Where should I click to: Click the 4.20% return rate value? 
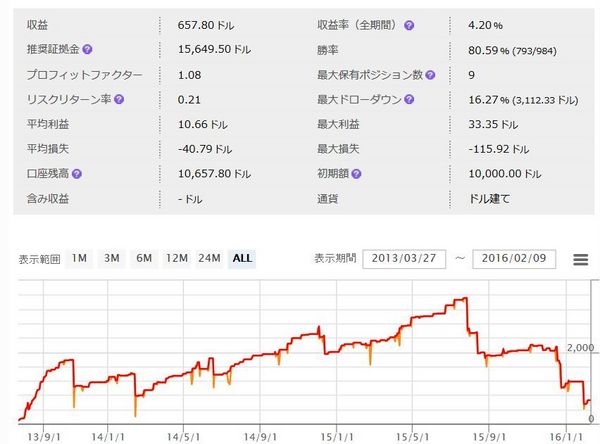pyautogui.click(x=485, y=25)
